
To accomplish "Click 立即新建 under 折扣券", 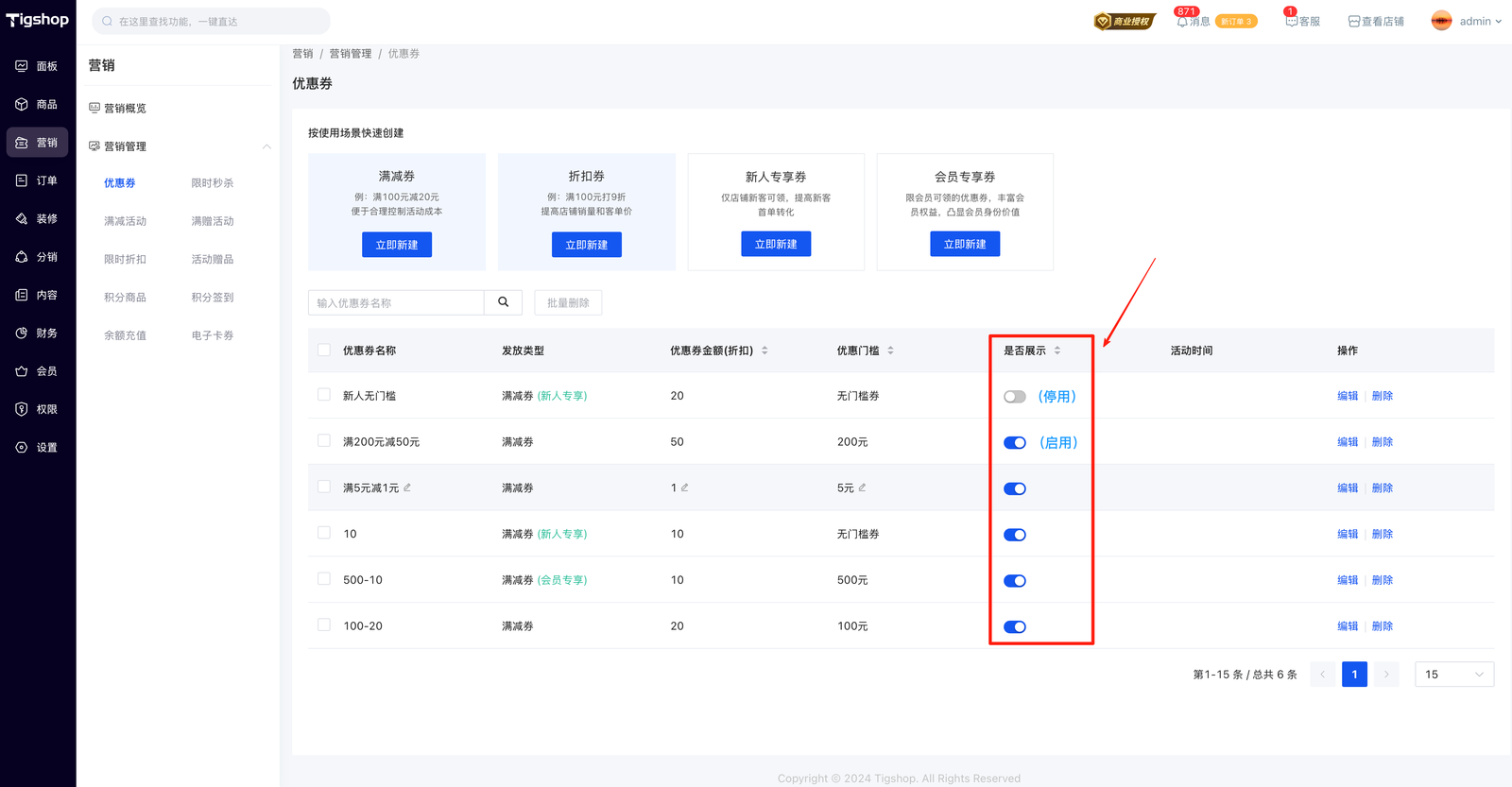I will 586,245.
